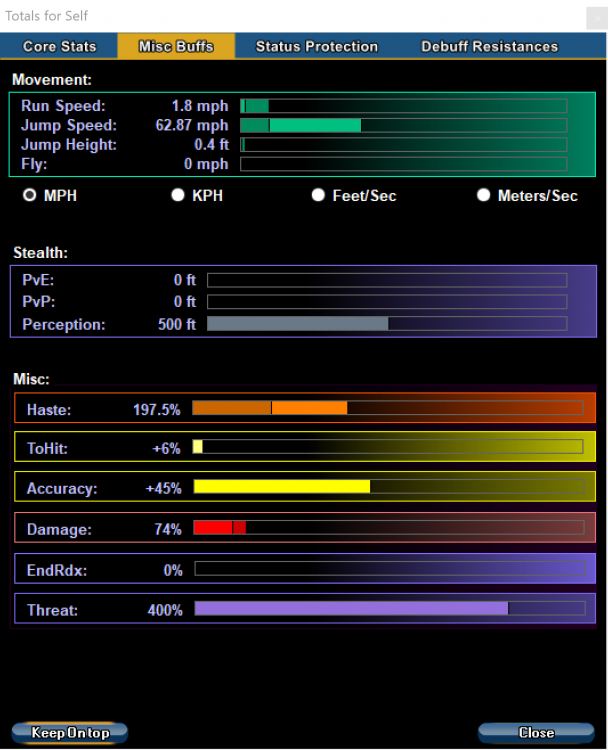608x750 pixels.
Task: Select Feet/Sec speed unit option
Action: click(319, 196)
